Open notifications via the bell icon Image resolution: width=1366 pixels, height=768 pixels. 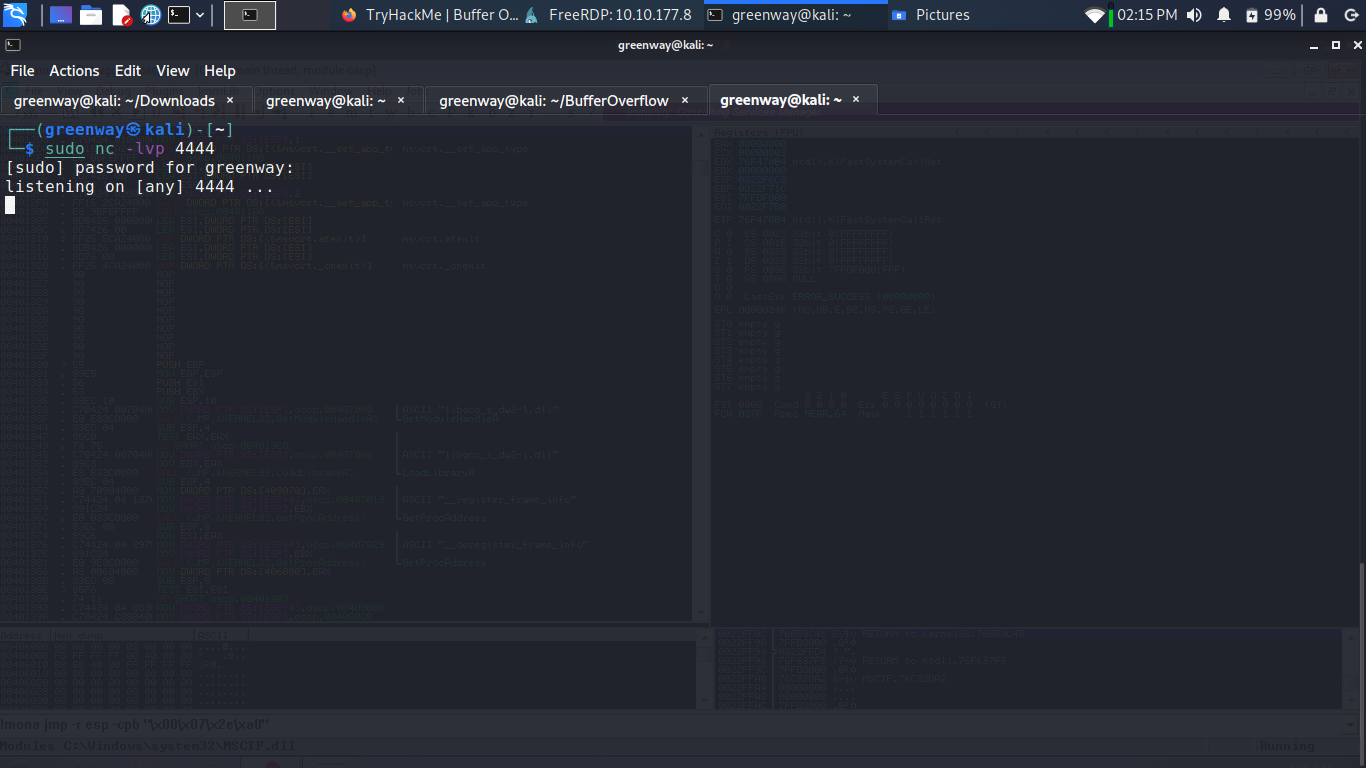[1224, 15]
